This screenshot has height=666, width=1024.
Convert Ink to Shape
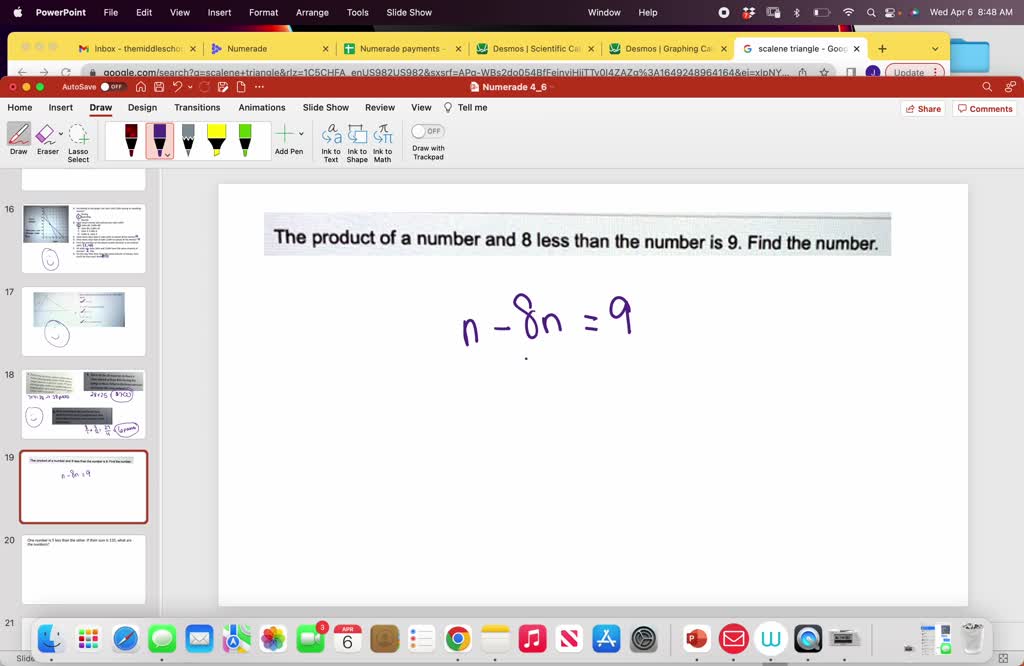coord(357,143)
